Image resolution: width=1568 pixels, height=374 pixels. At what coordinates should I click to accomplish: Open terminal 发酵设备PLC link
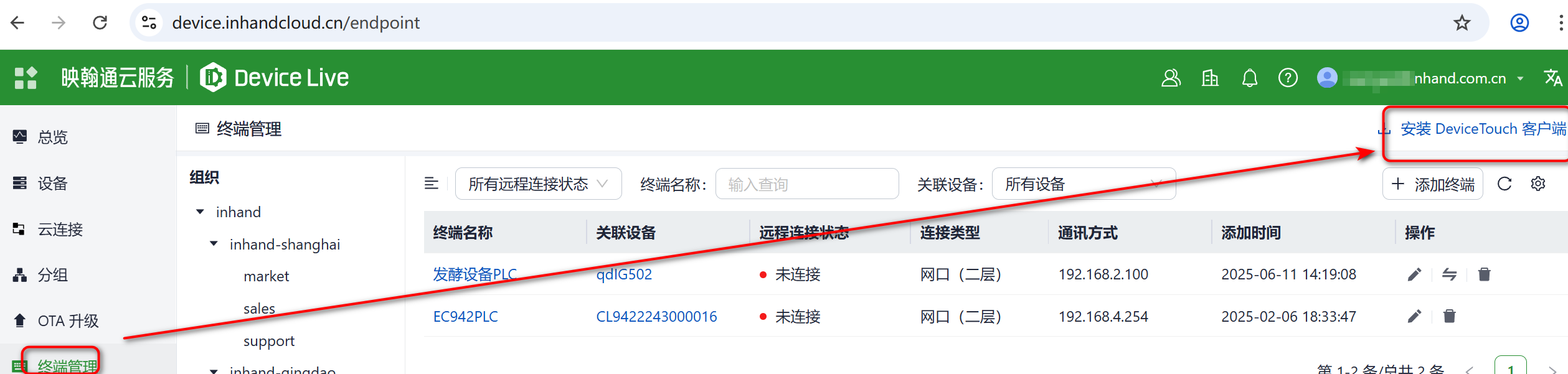tap(475, 274)
